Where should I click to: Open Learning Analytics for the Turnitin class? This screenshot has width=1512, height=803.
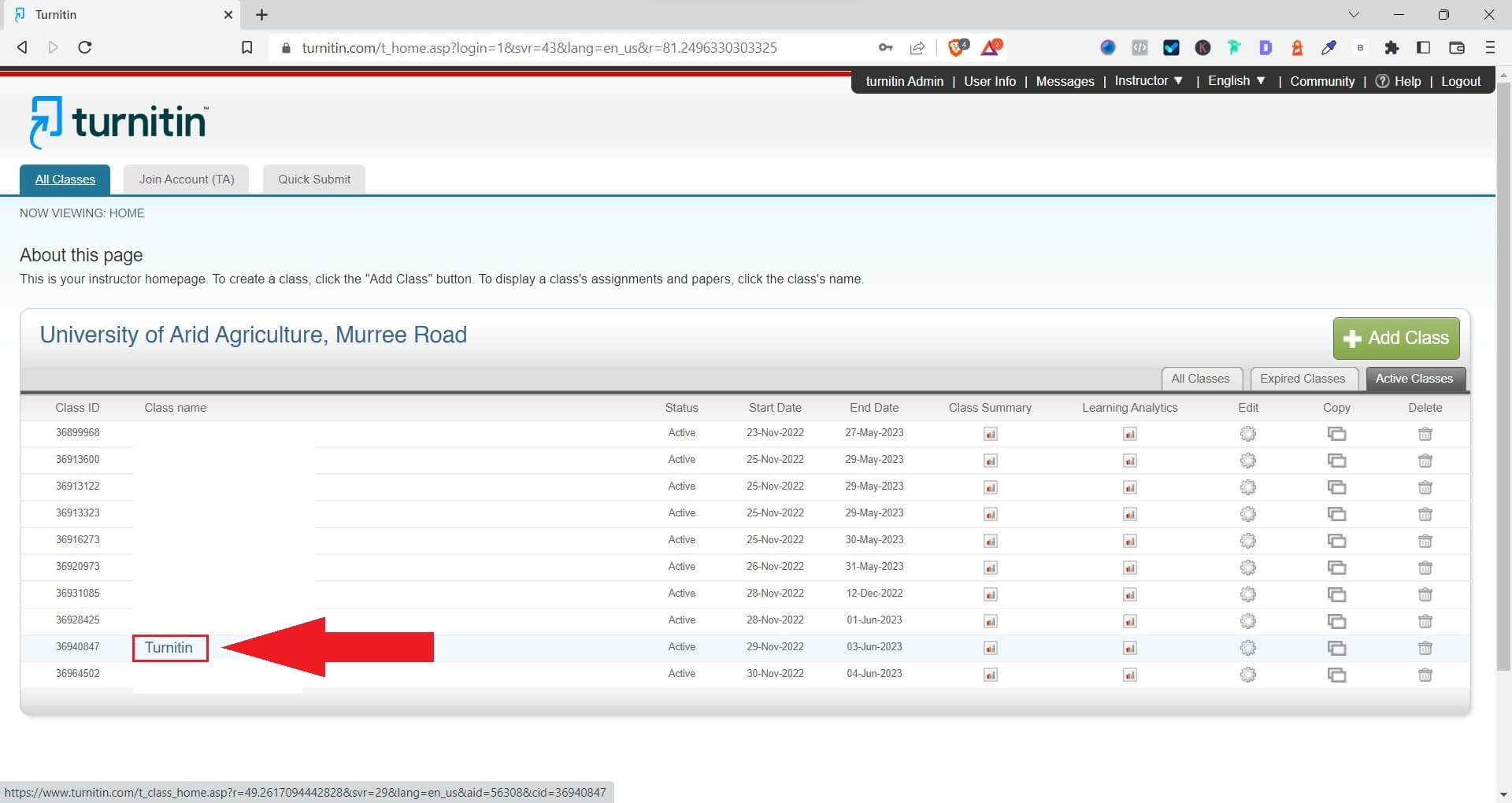coord(1129,648)
